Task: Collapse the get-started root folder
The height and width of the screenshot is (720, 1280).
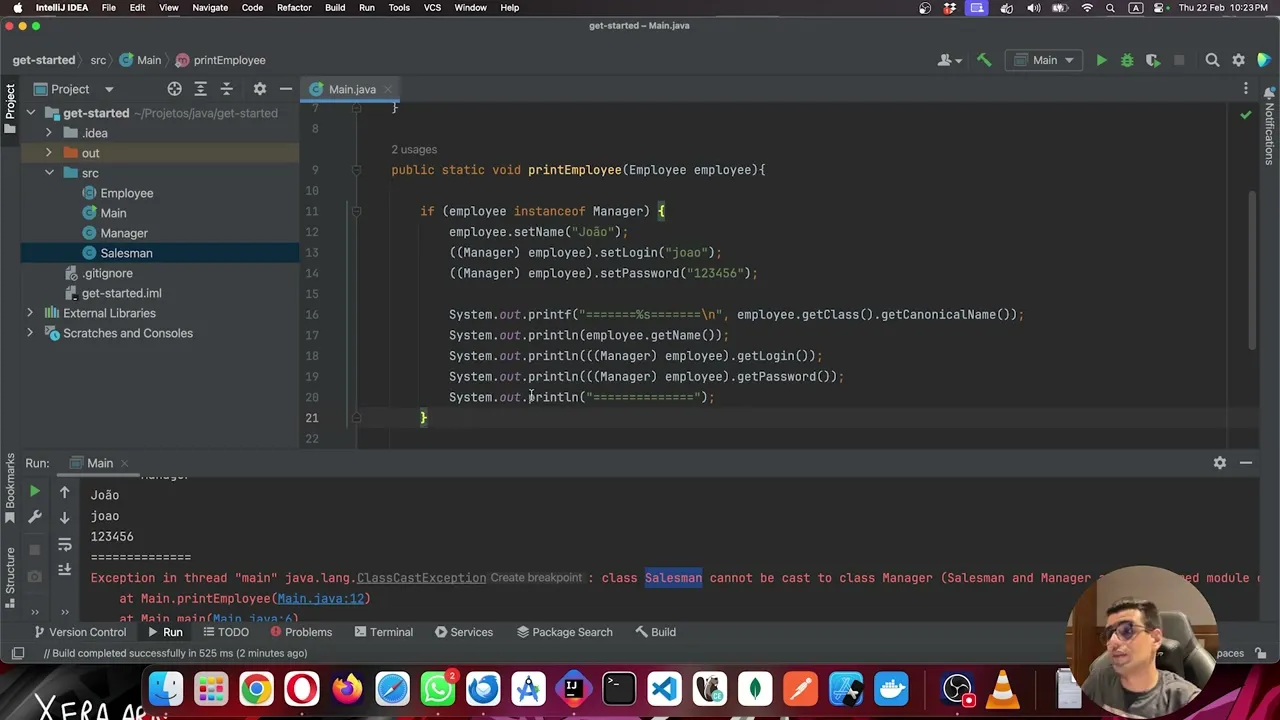Action: point(30,113)
